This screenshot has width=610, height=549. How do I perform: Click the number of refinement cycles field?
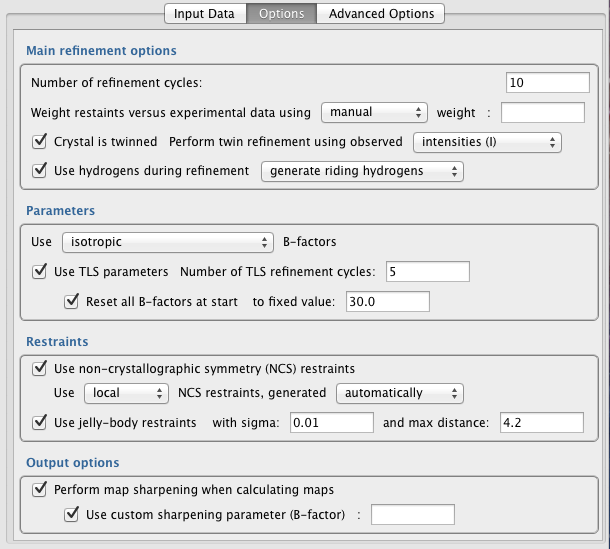point(547,82)
